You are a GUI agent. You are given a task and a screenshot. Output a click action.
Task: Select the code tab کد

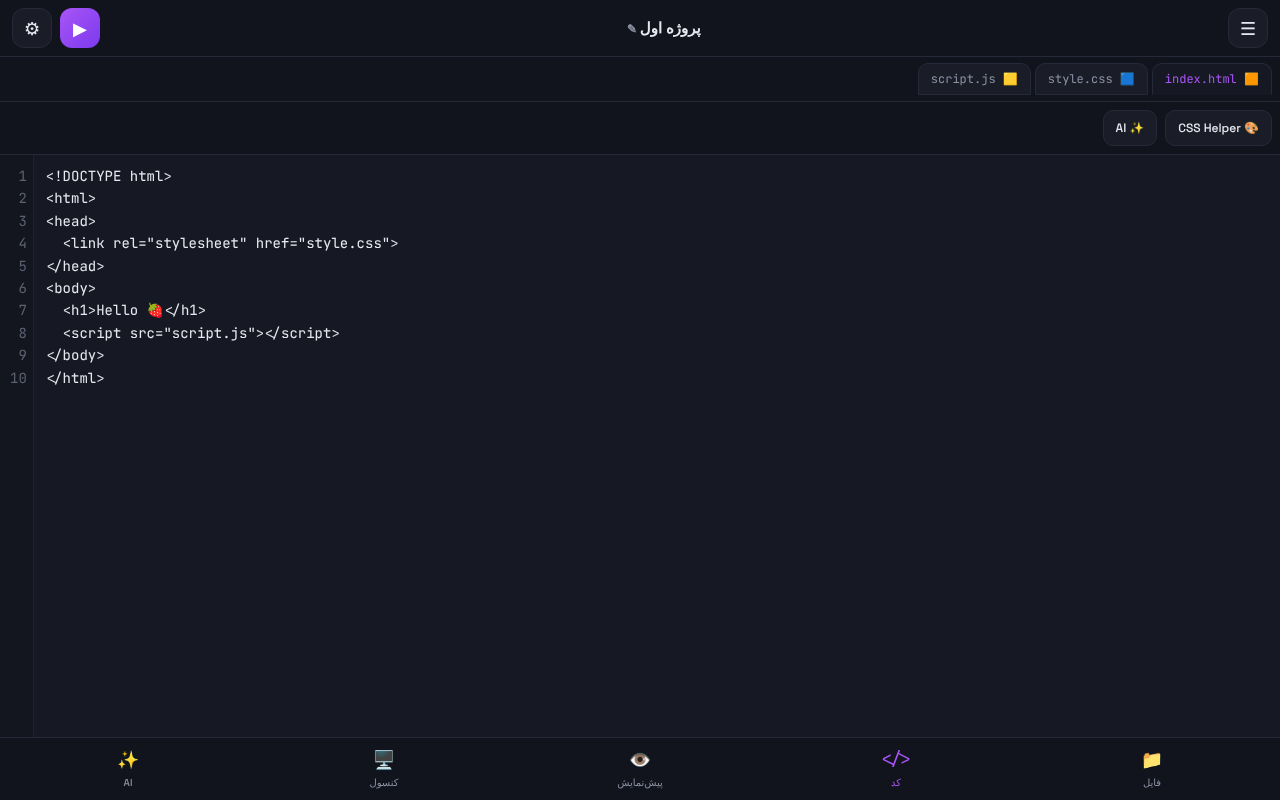click(896, 769)
